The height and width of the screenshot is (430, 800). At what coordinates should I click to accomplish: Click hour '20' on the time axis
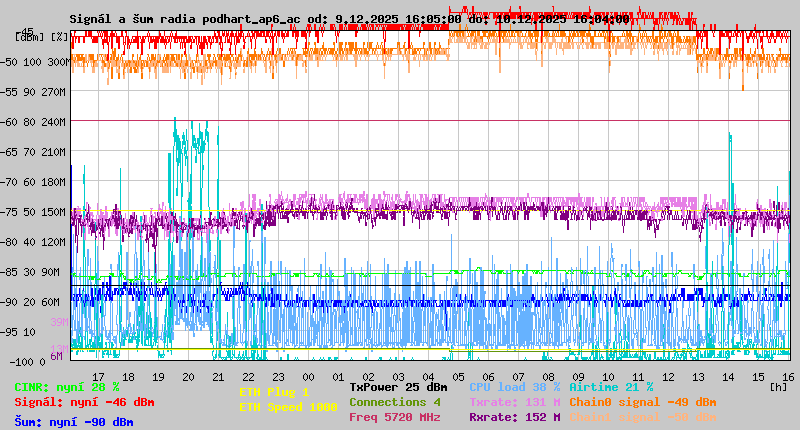188,377
